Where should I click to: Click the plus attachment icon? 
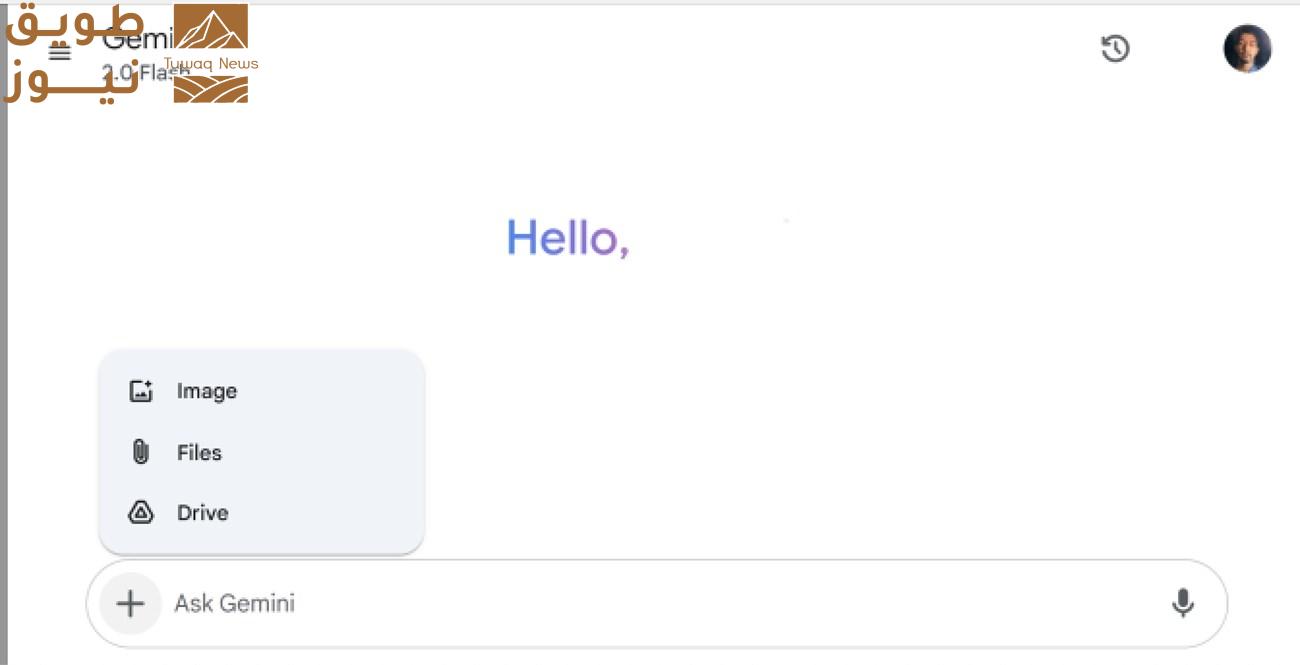coord(130,603)
